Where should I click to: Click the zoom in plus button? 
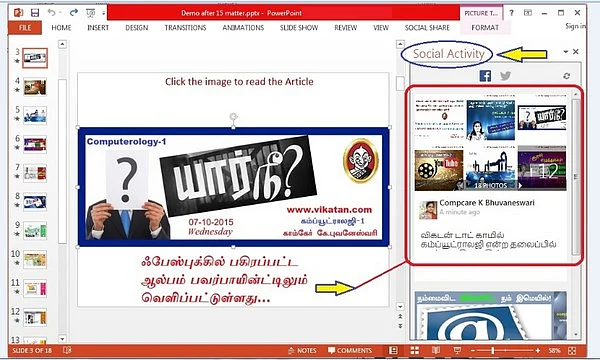pos(538,350)
